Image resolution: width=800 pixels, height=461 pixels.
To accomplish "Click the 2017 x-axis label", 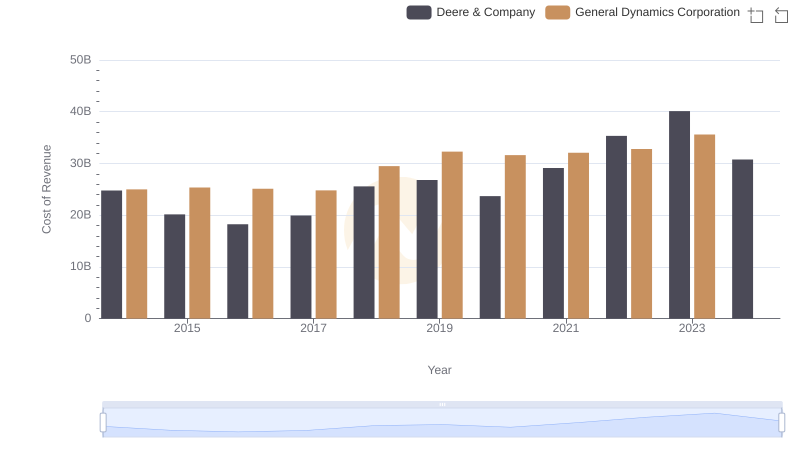I will coord(313,328).
